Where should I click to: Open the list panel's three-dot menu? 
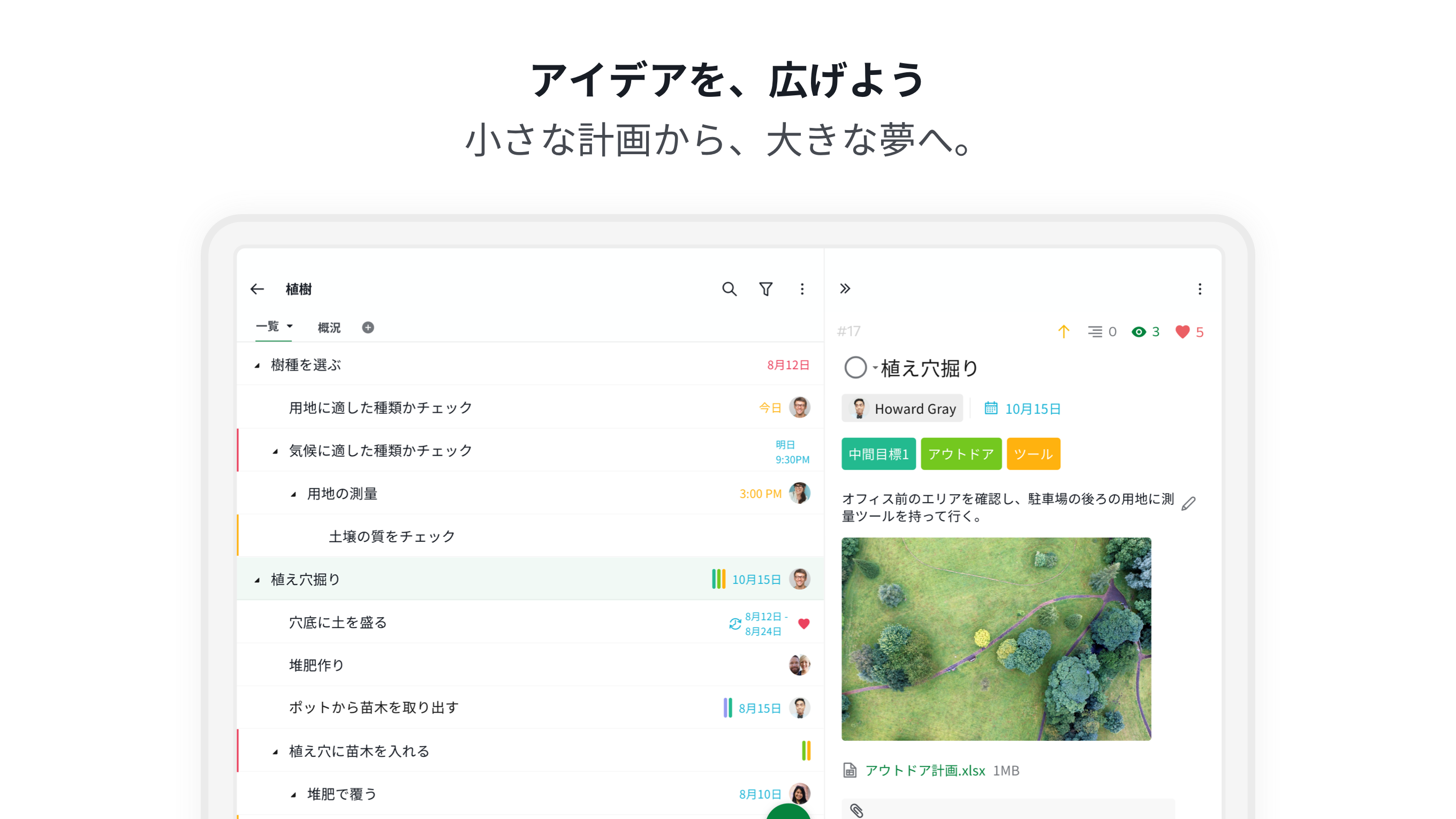point(802,290)
